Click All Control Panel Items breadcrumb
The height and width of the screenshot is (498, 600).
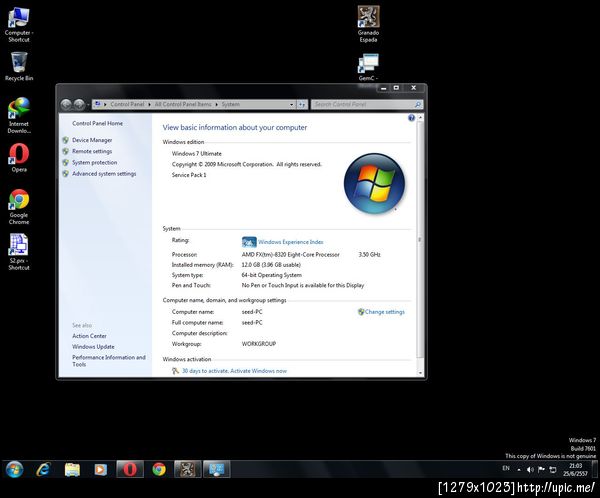(183, 104)
